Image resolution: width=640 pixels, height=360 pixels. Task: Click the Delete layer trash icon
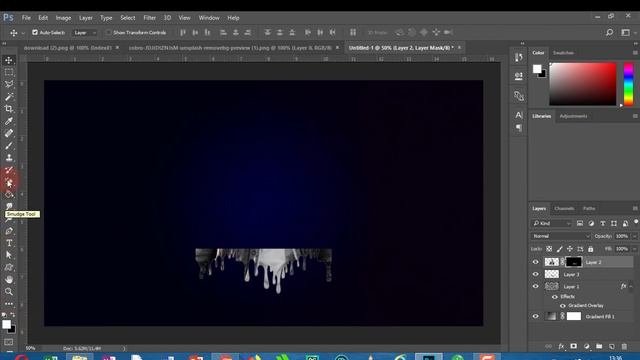624,346
